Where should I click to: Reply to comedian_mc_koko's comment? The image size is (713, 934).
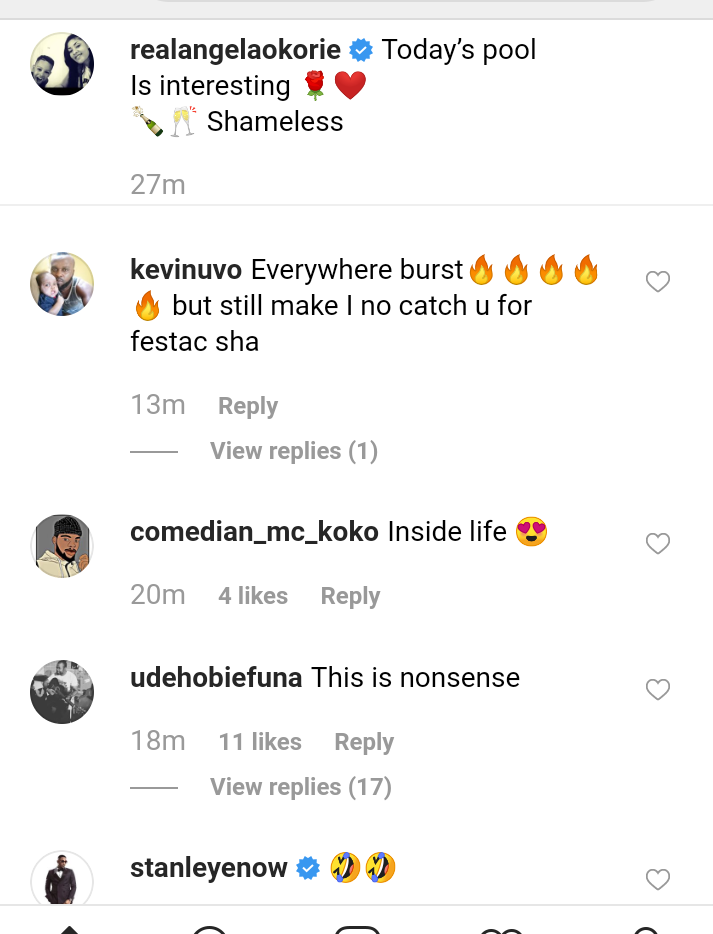[350, 596]
